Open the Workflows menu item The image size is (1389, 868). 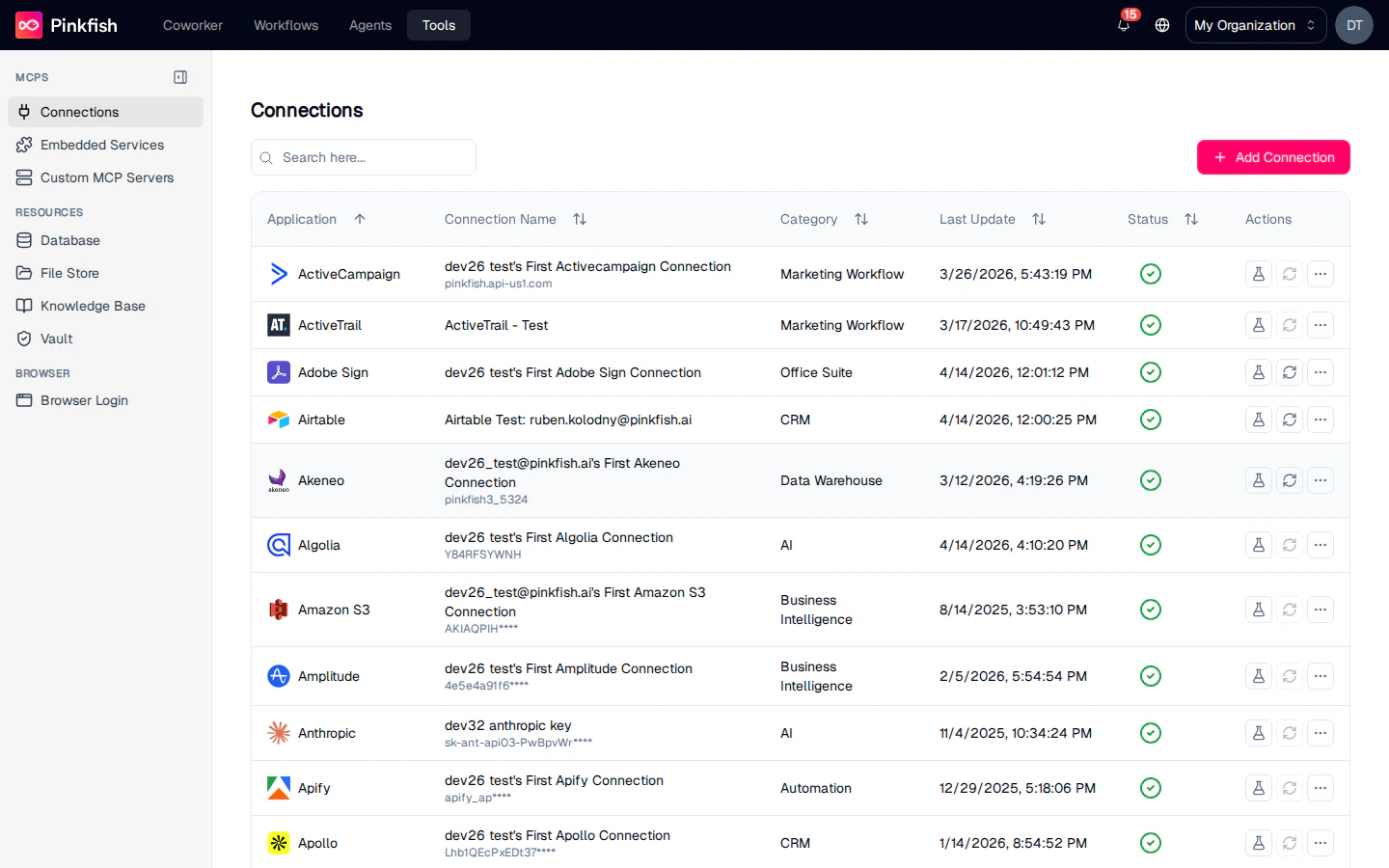[x=286, y=25]
